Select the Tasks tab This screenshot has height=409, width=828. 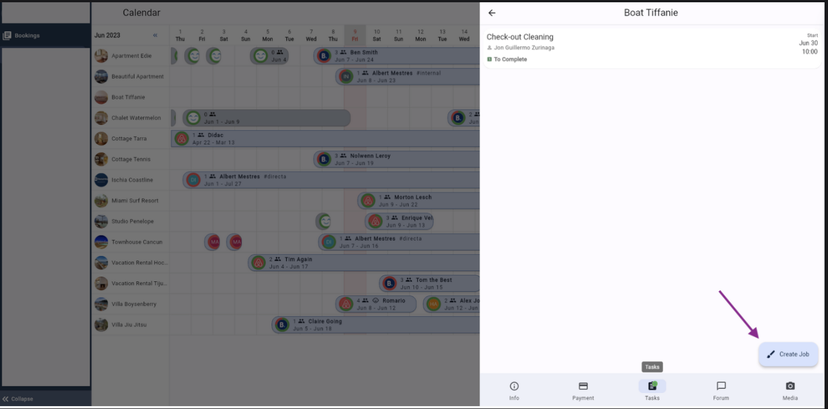click(x=652, y=391)
